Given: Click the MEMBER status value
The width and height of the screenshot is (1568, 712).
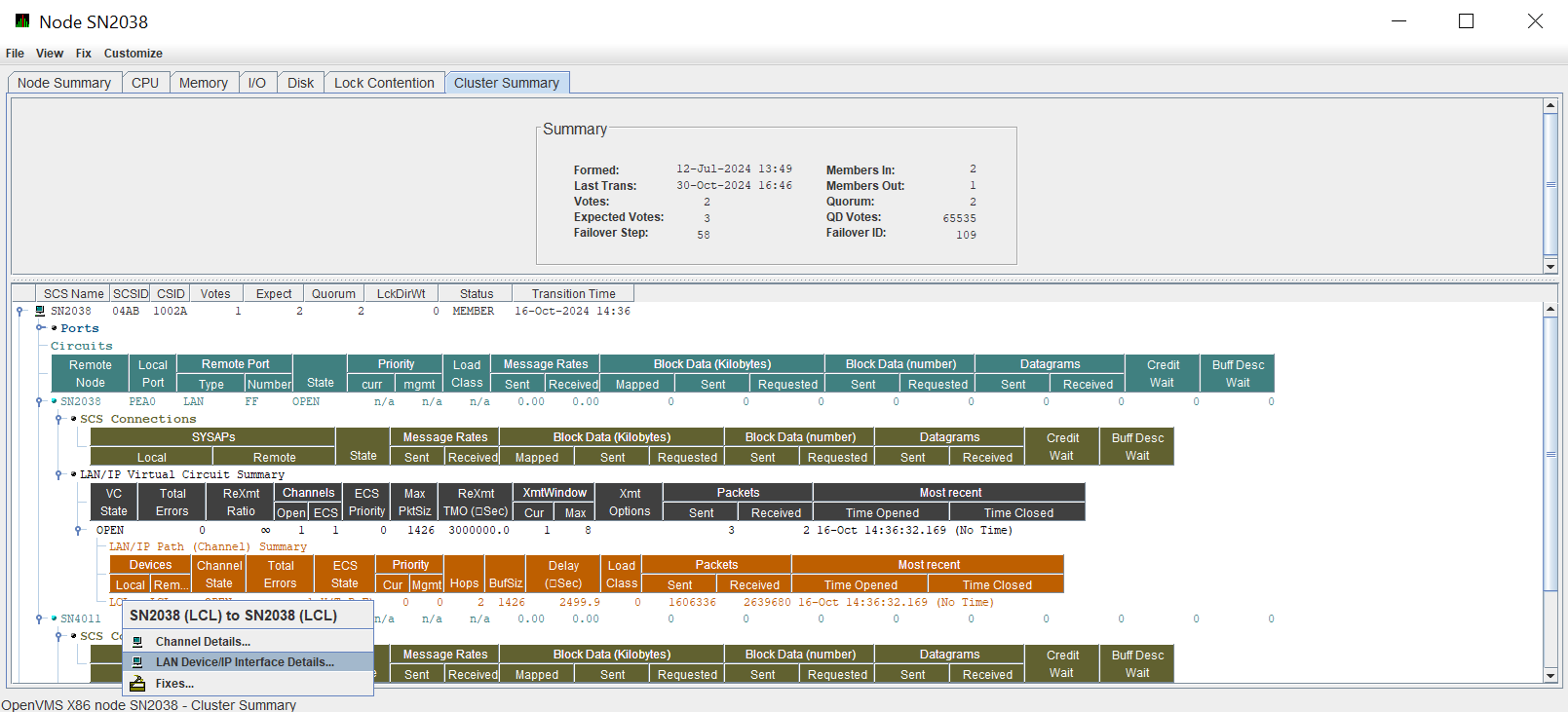Looking at the screenshot, I should pos(474,312).
